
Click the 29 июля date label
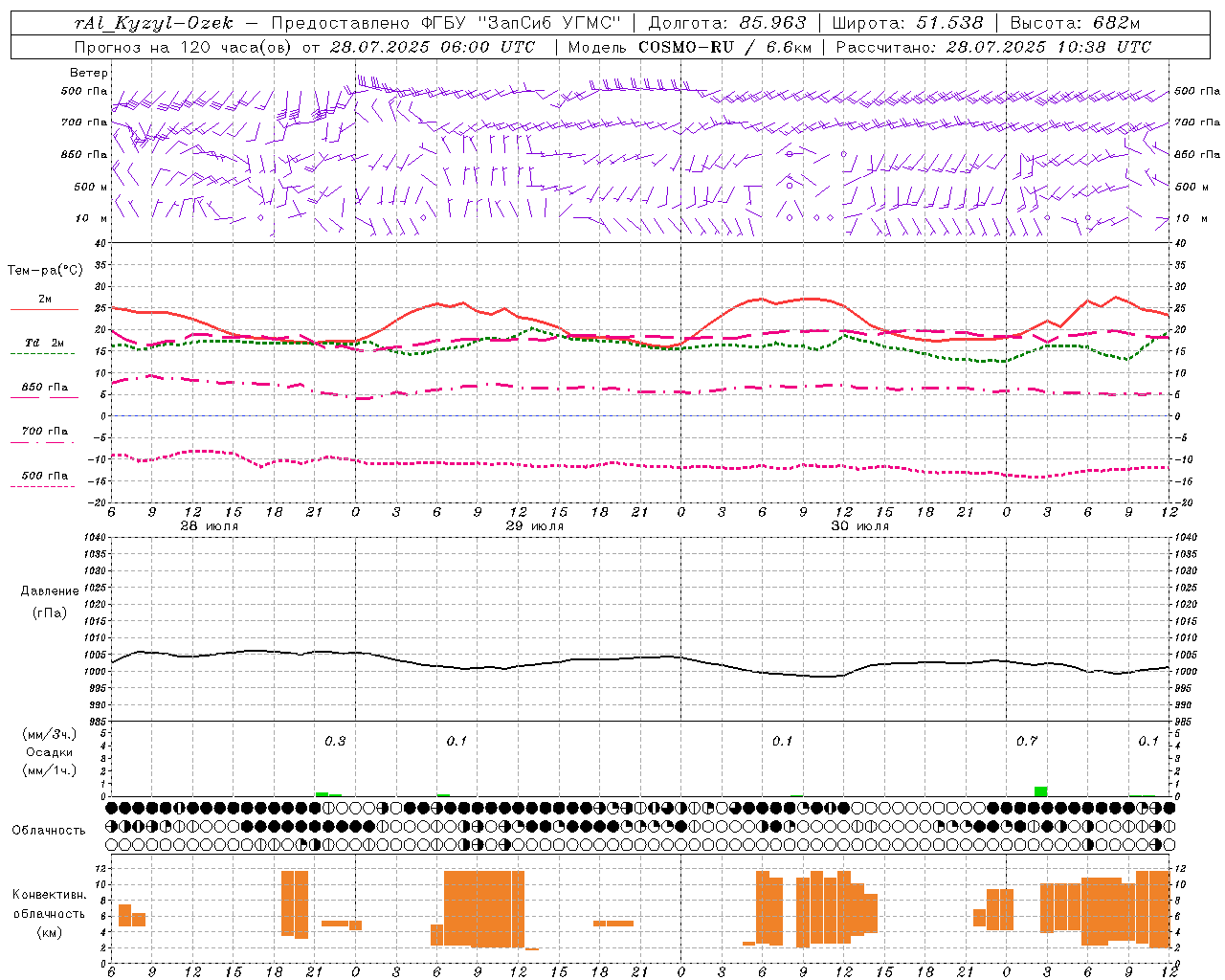click(x=534, y=526)
